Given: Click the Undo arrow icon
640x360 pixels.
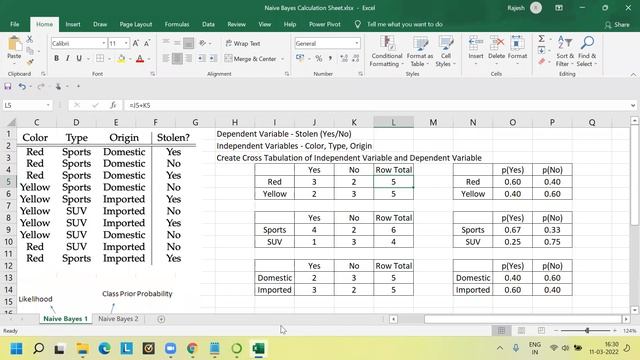Looking at the screenshot, I should [22, 87].
